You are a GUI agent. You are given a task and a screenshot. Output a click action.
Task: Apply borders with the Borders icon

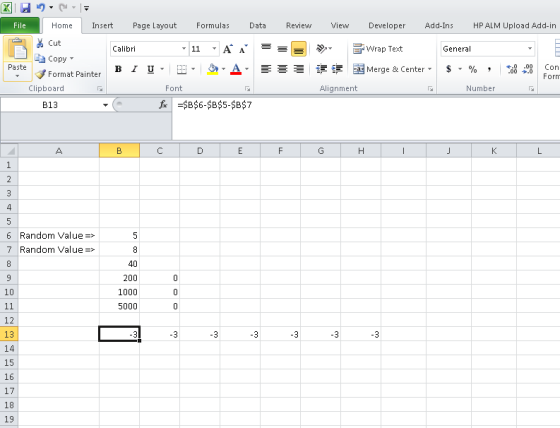pos(182,69)
